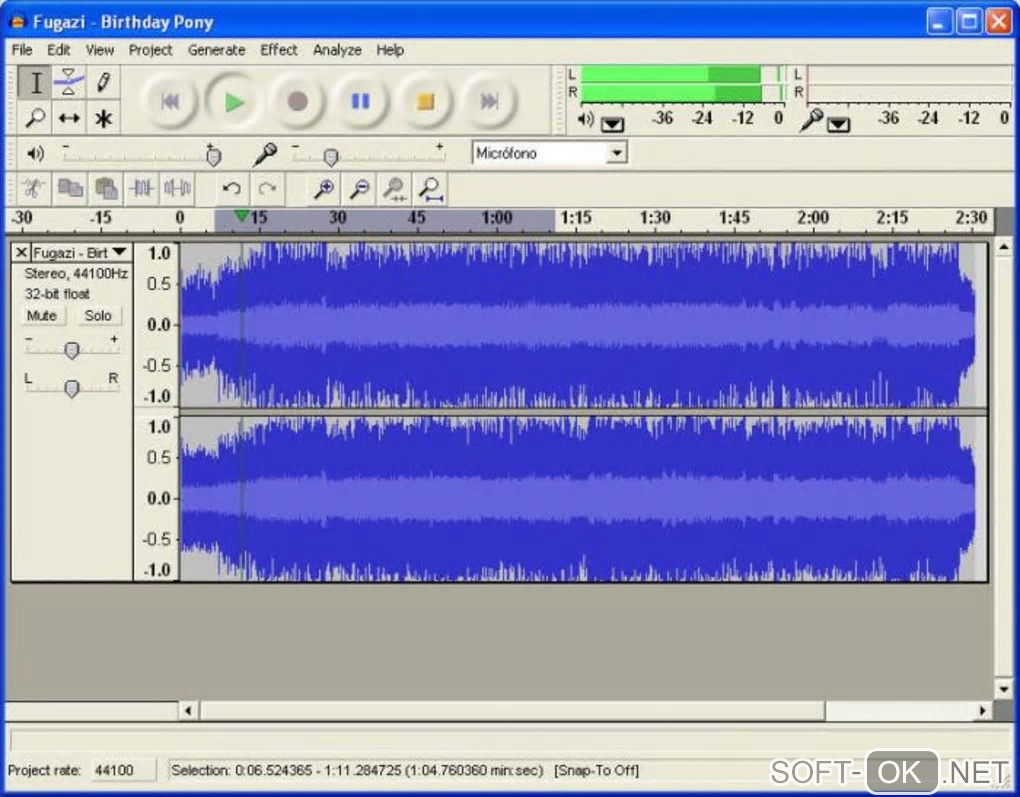Expand the output meter dropdown arrow
Screen dimensions: 1020x797
coord(612,123)
